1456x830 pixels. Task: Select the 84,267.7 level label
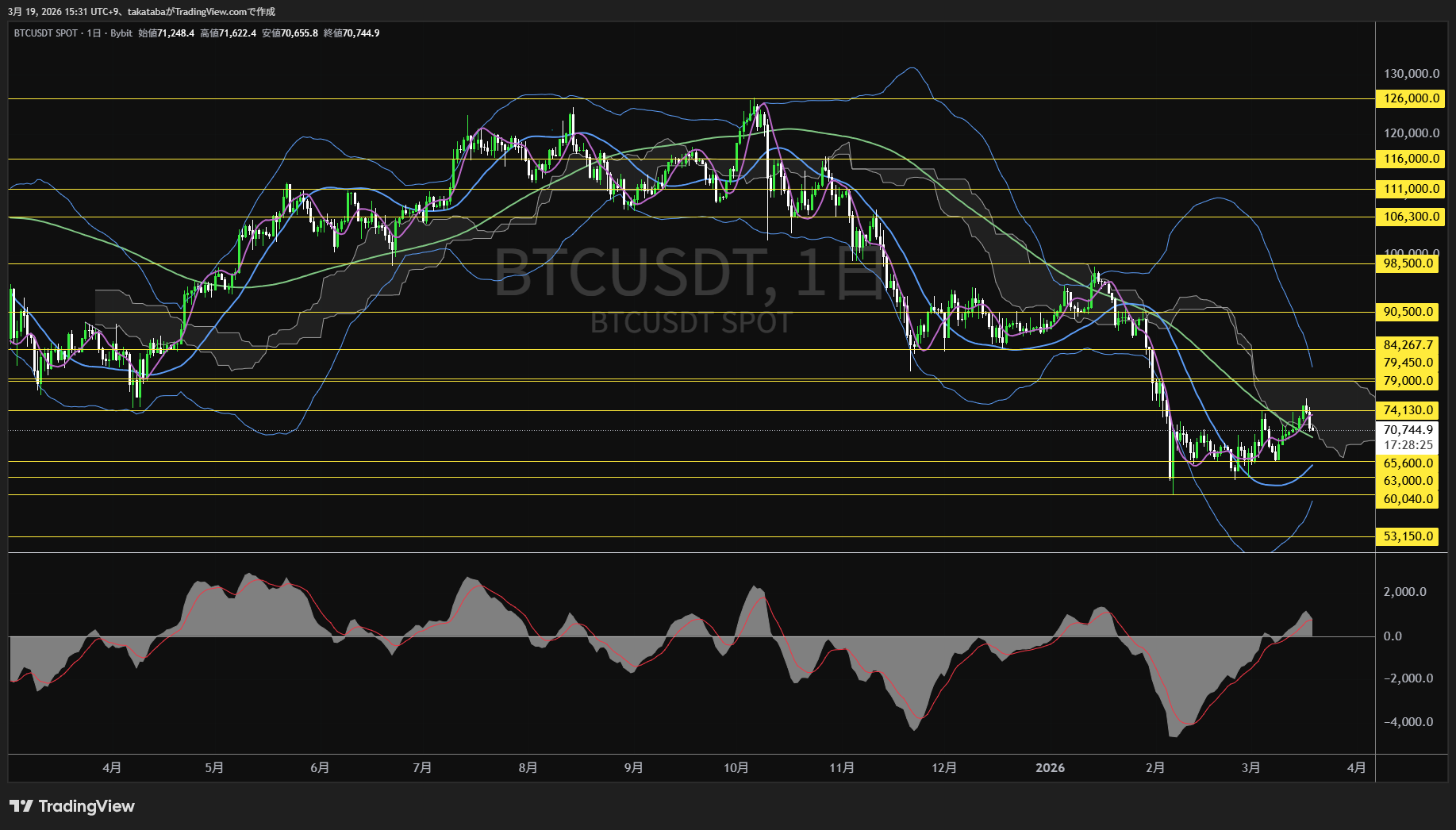[1408, 345]
